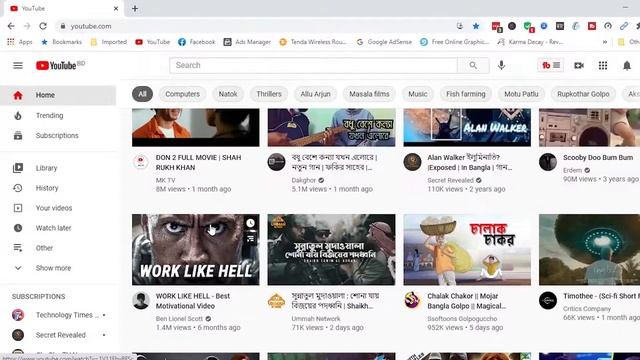Open Subscriptions in the sidebar
Screen dimensions: 640x360
pos(58,136)
